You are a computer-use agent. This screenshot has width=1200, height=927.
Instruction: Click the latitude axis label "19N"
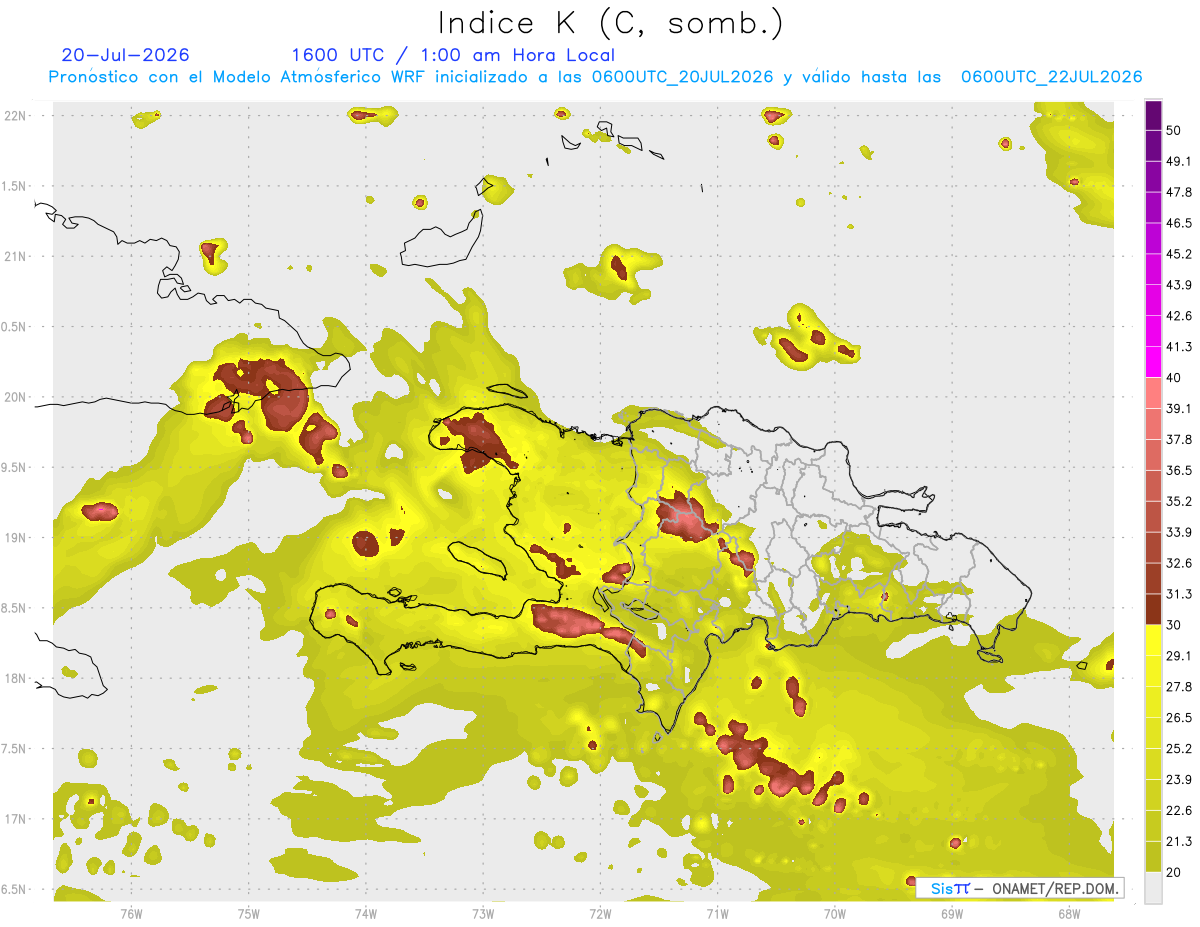14,538
